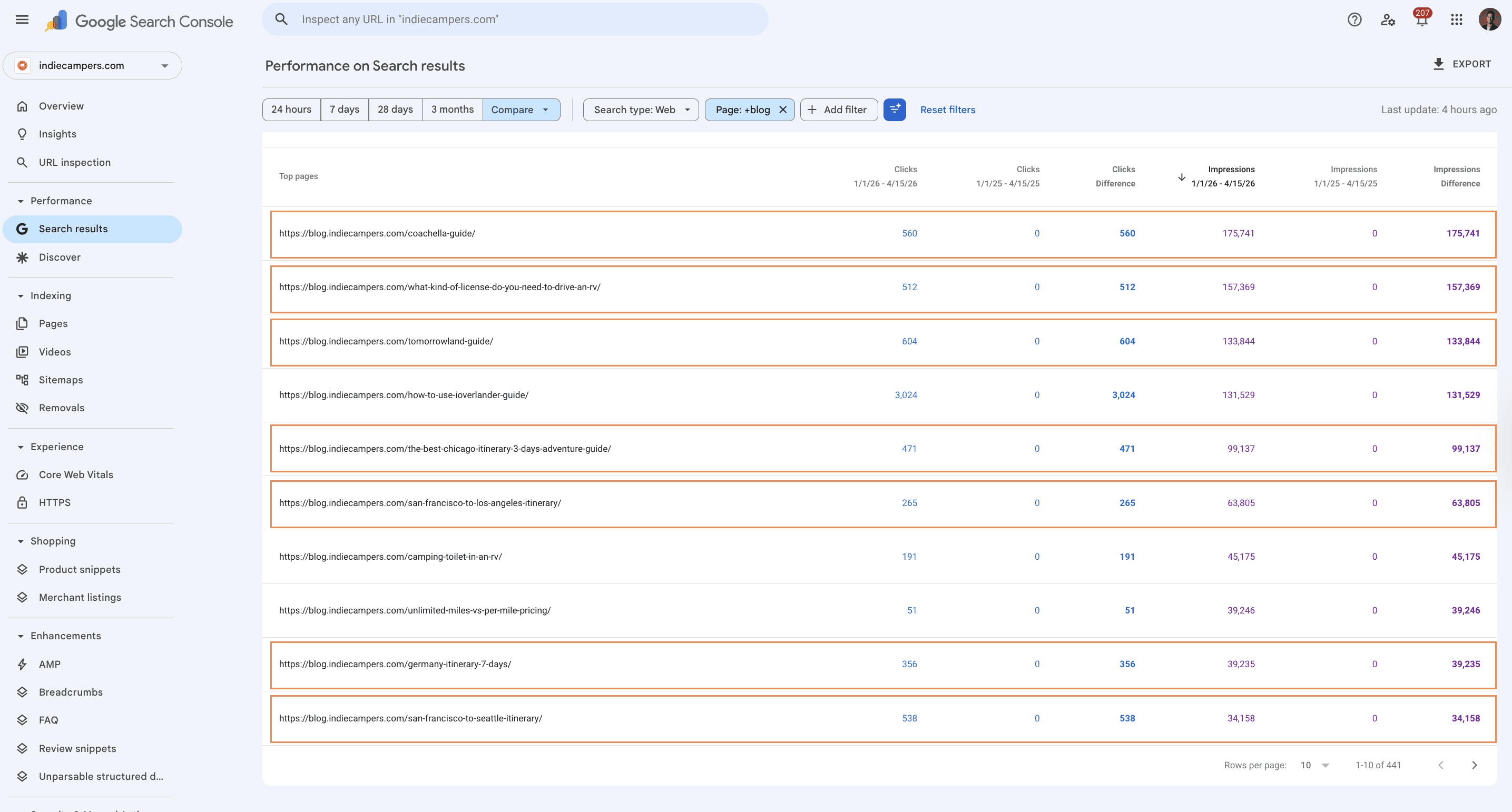
Task: Click the san-francisco-to-los-angeles-itinerary URL
Action: [420, 503]
